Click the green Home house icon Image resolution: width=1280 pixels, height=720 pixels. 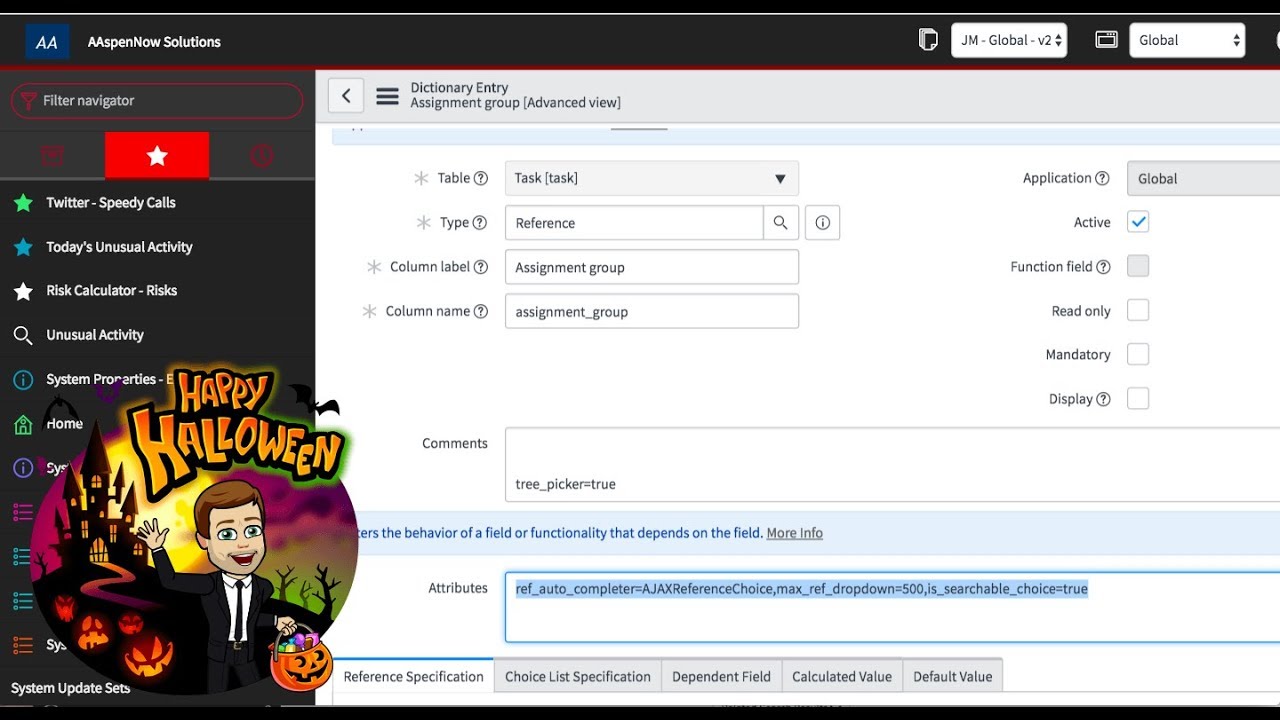(23, 424)
